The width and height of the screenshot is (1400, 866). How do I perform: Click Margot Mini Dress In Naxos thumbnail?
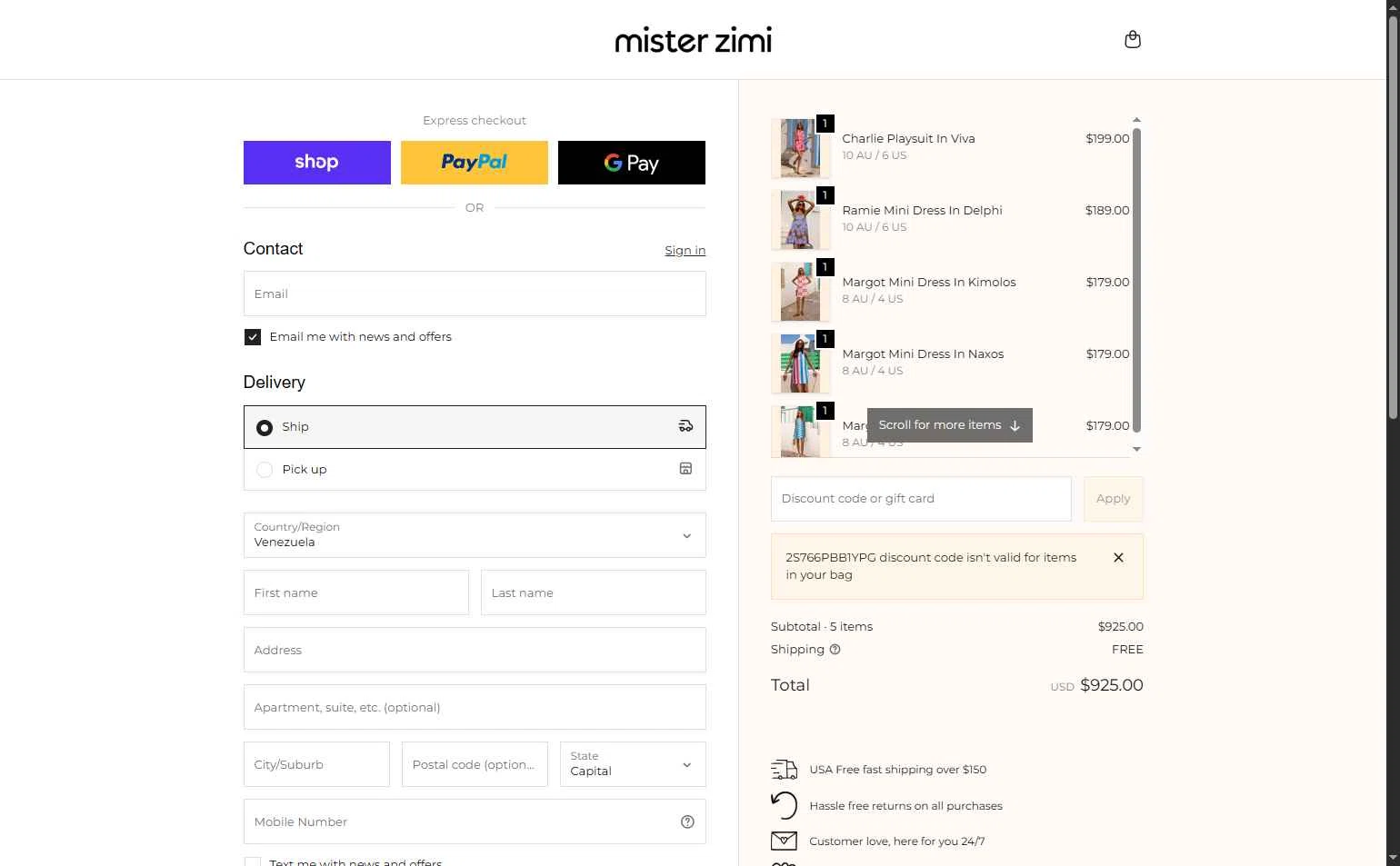tap(800, 363)
